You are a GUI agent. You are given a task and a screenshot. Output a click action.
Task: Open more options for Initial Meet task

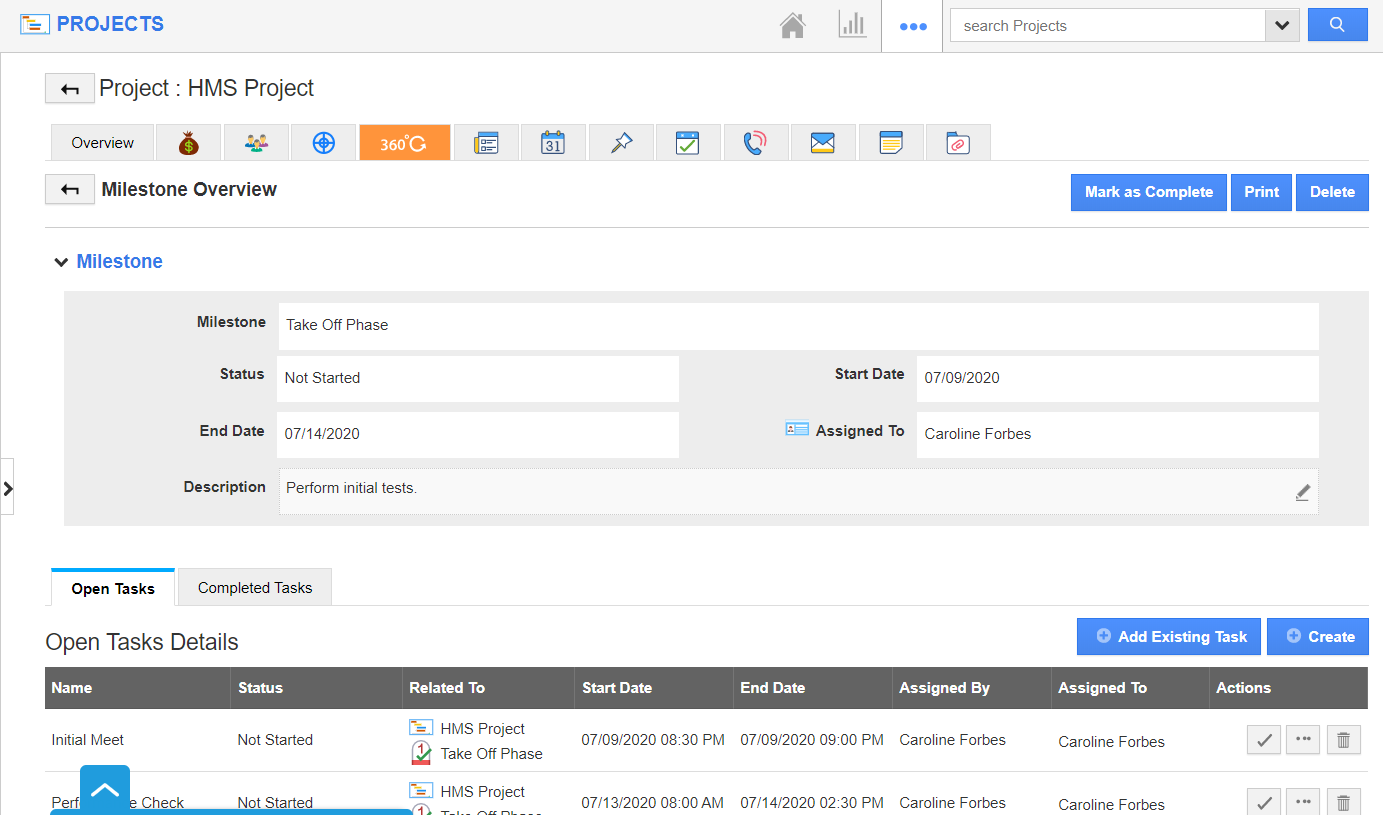(1302, 740)
